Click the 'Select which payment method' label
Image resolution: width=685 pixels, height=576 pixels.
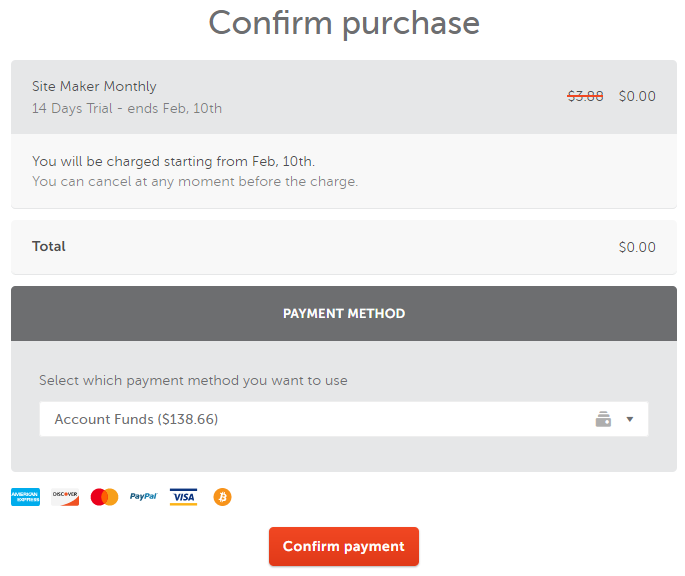click(193, 381)
